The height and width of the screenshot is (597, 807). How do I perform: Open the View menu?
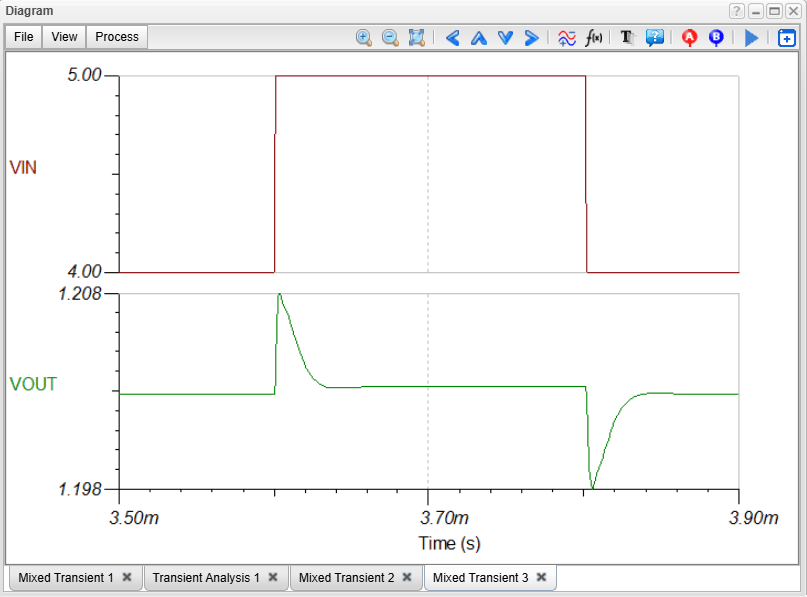coord(64,37)
